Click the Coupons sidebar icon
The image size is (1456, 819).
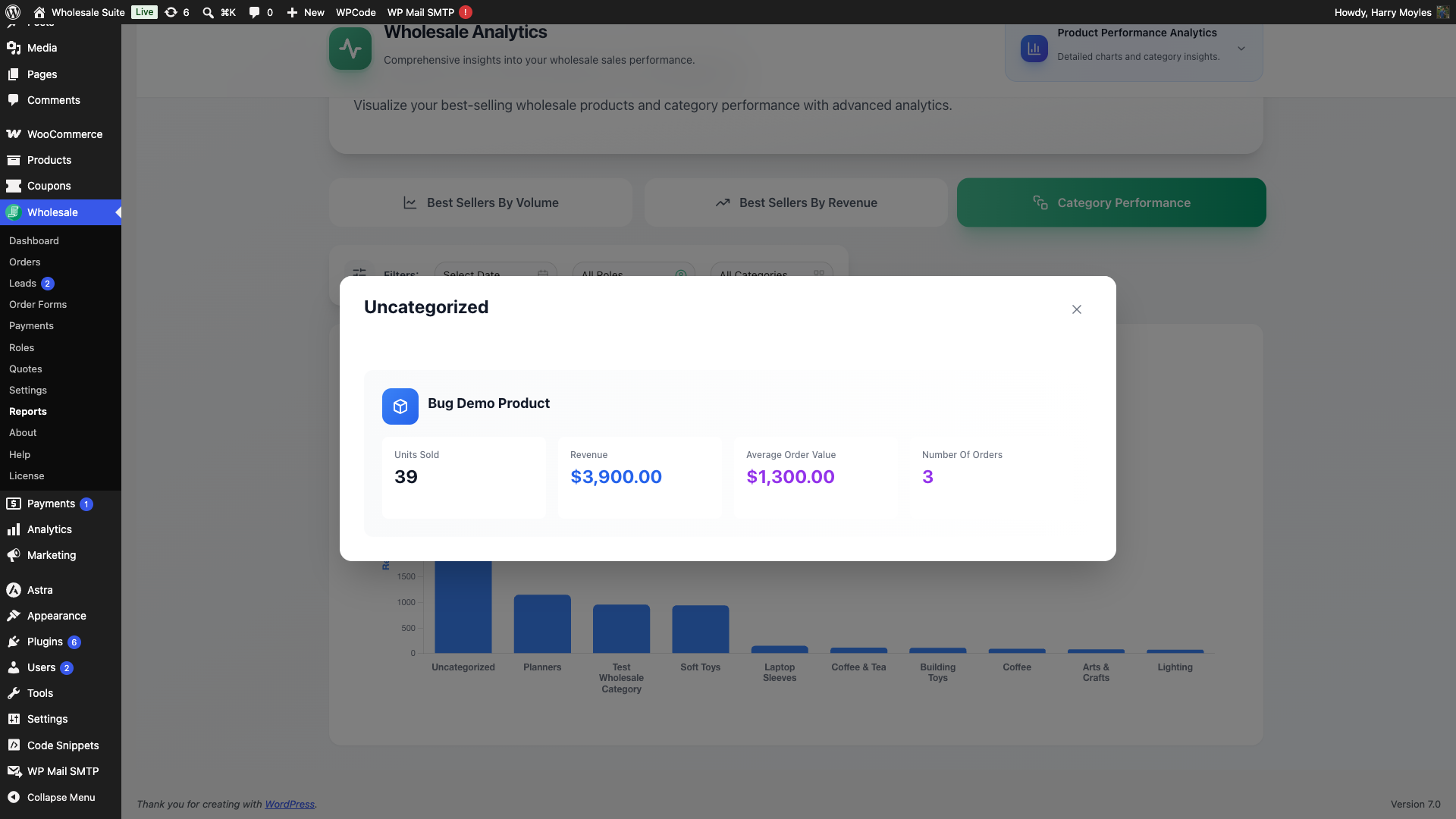click(14, 186)
